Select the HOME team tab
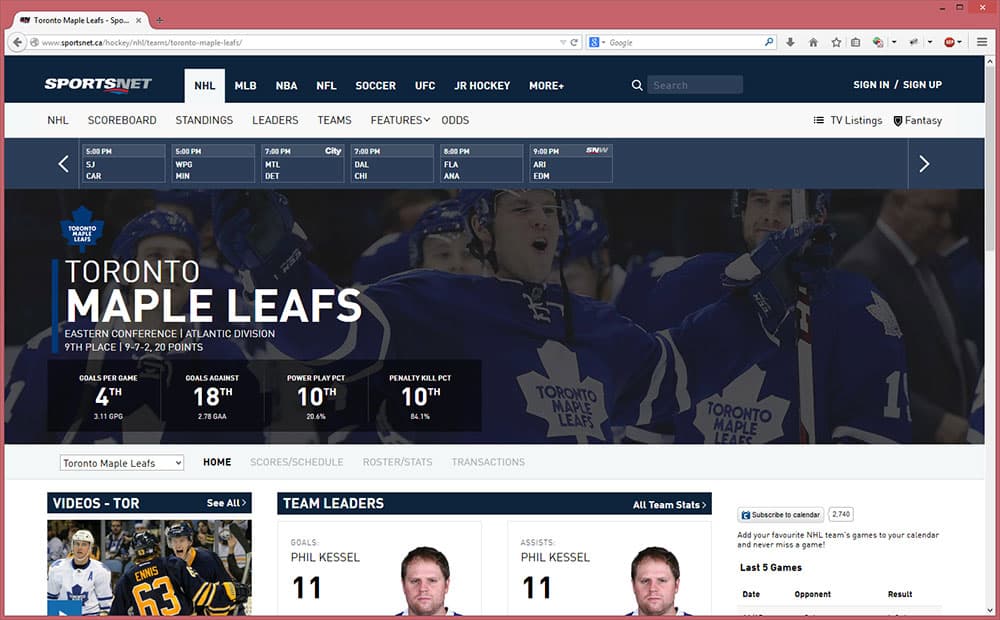The image size is (1000, 620). click(217, 462)
